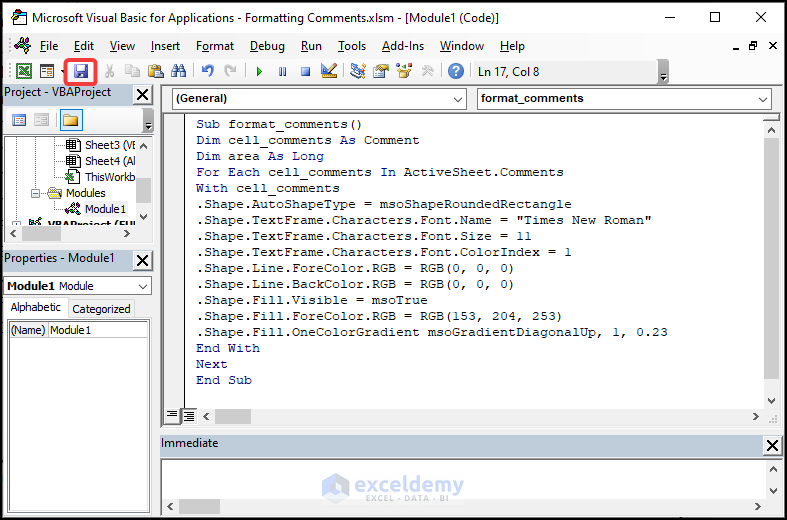The image size is (787, 520).
Task: Click the Paste clipboard icon
Action: [156, 72]
